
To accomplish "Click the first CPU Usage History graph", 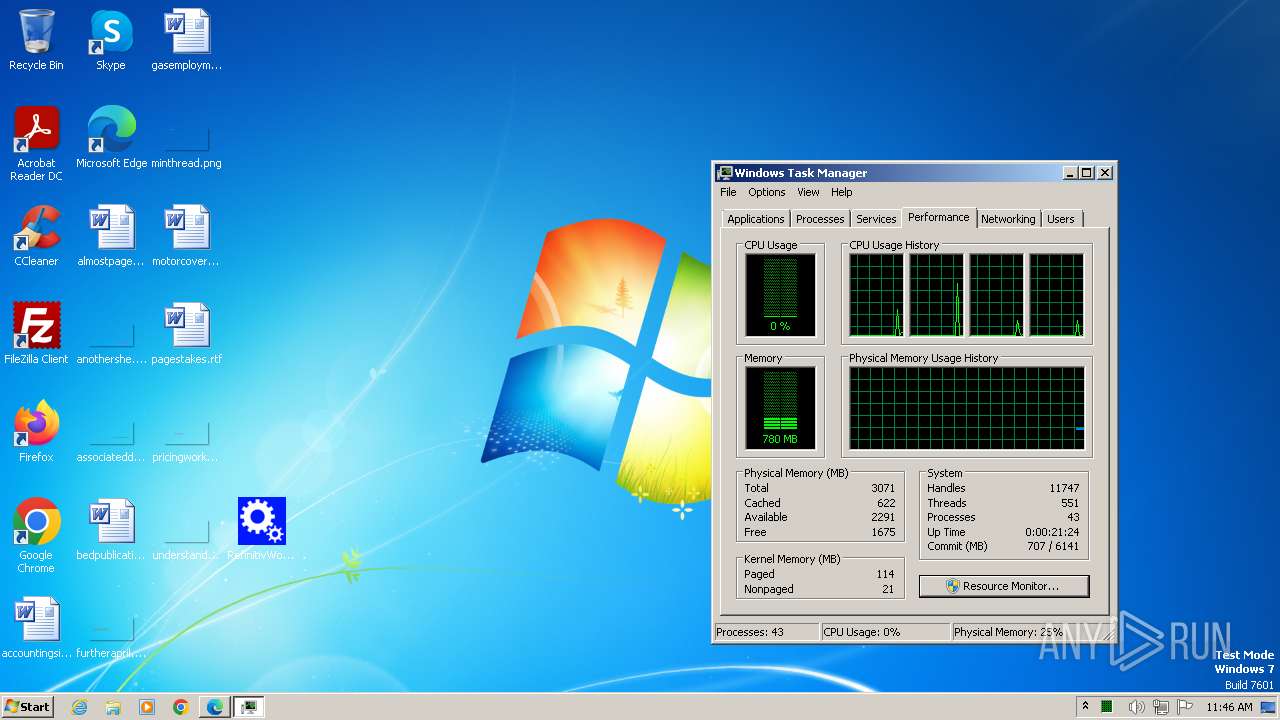I will tap(876, 295).
